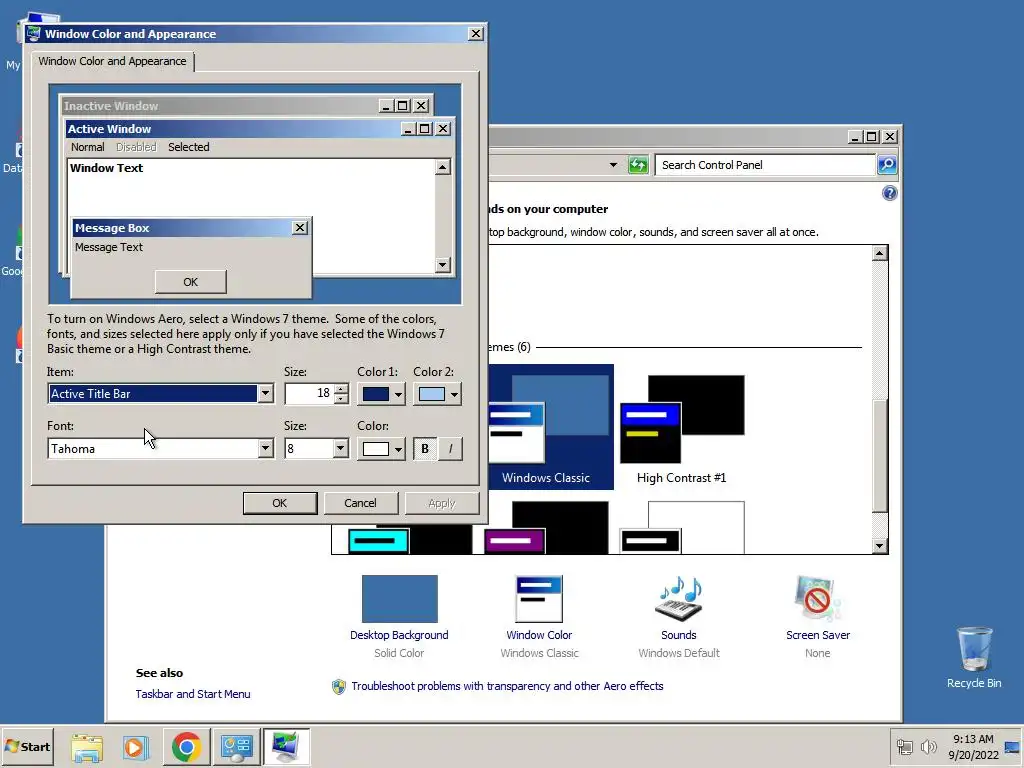
Task: Click the Selected menu in the preview window
Action: (189, 147)
